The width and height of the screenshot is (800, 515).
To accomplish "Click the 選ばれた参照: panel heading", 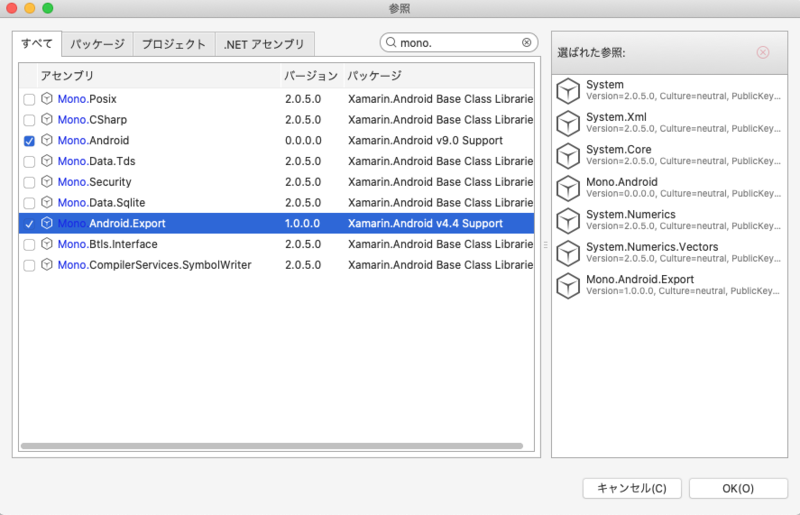I will 591,53.
